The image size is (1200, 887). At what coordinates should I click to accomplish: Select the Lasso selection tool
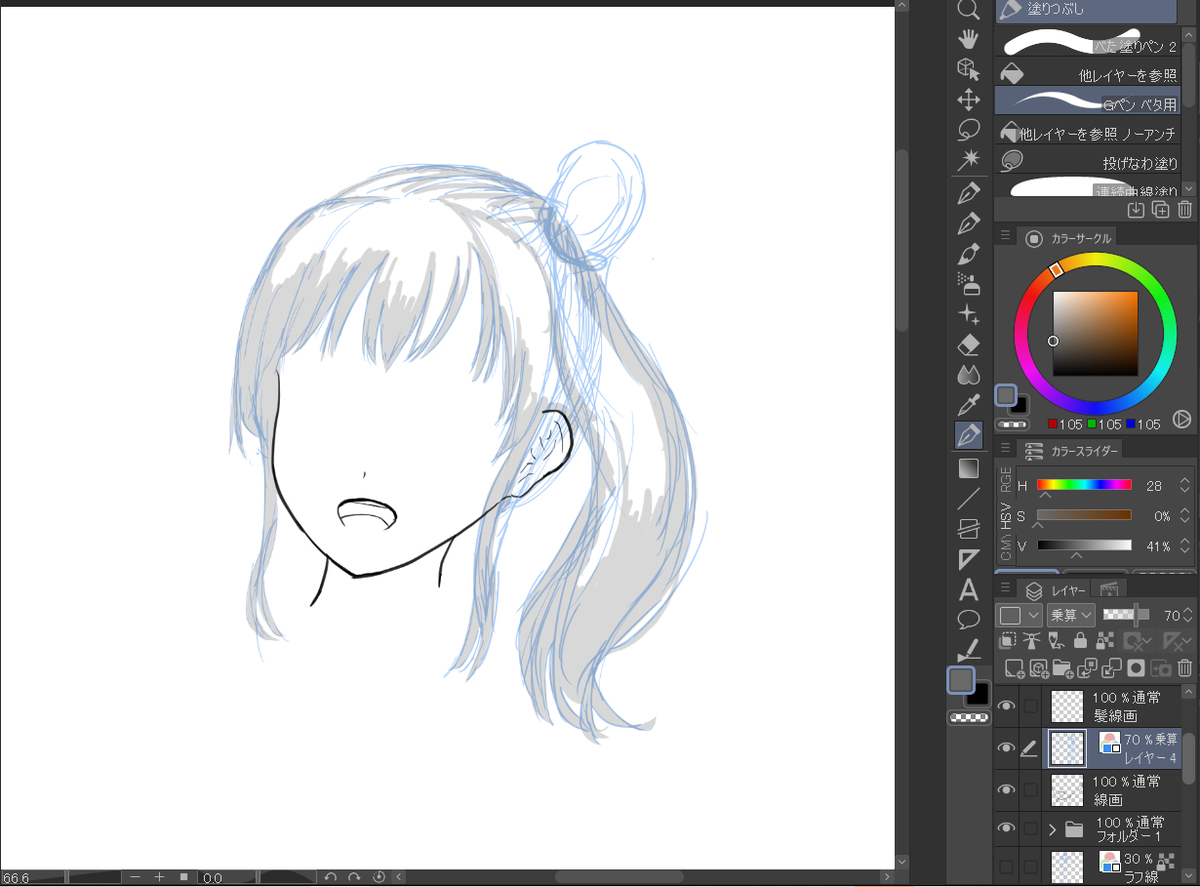pos(968,130)
